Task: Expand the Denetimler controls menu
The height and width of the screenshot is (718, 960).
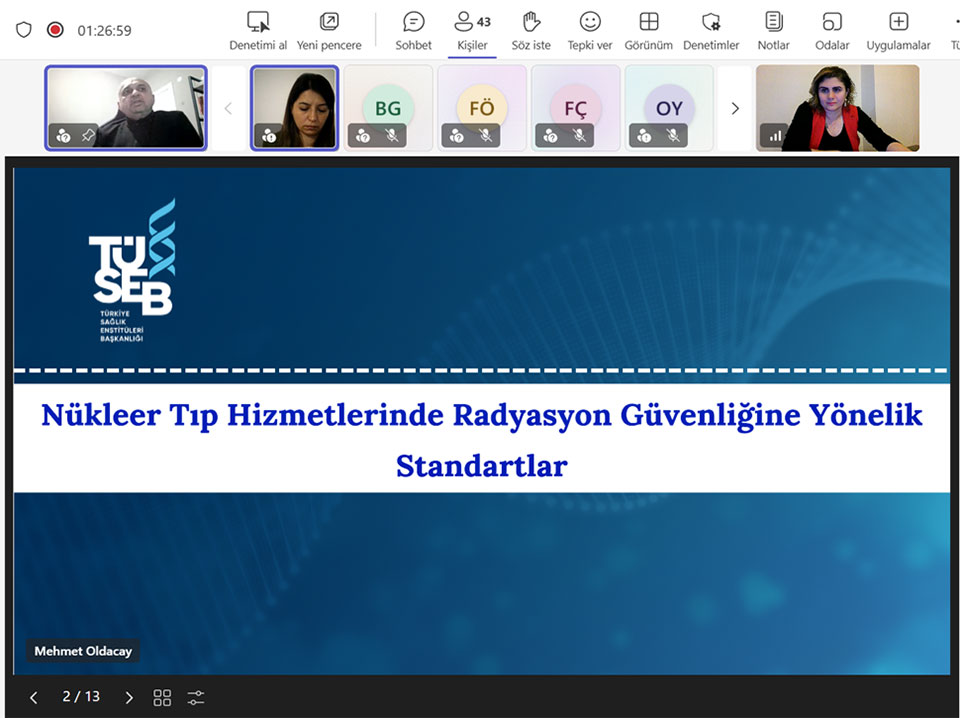Action: click(x=711, y=23)
